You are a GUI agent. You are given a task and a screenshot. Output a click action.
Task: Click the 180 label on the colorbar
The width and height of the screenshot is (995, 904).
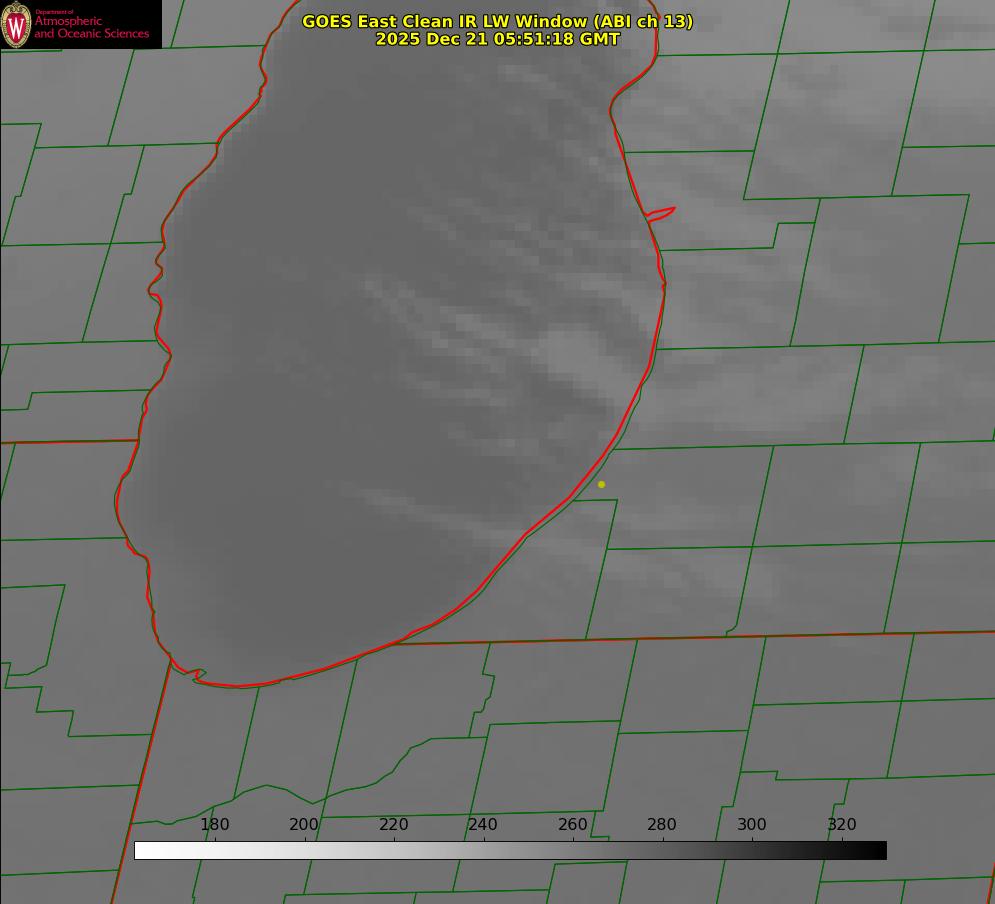click(x=215, y=825)
